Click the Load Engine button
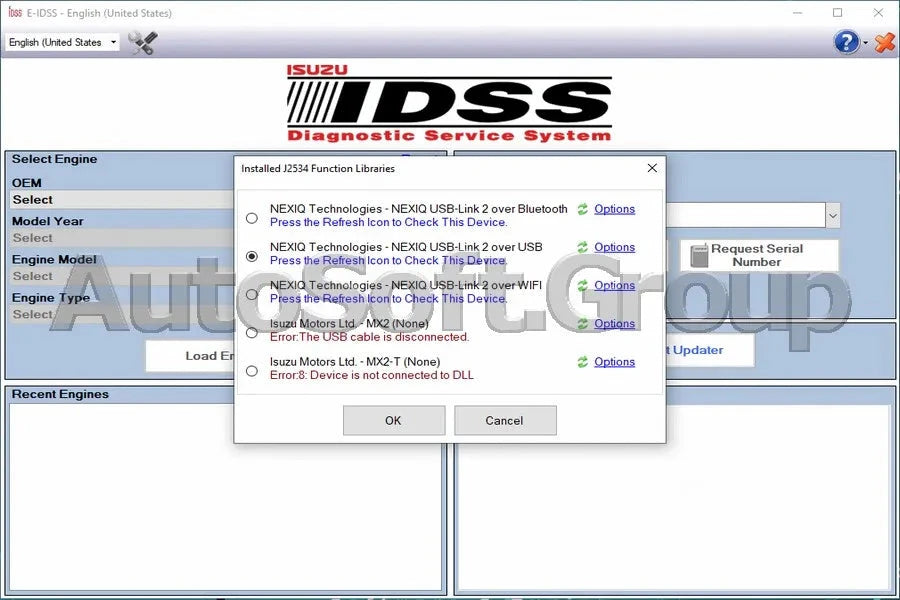The height and width of the screenshot is (600, 900). (190, 356)
